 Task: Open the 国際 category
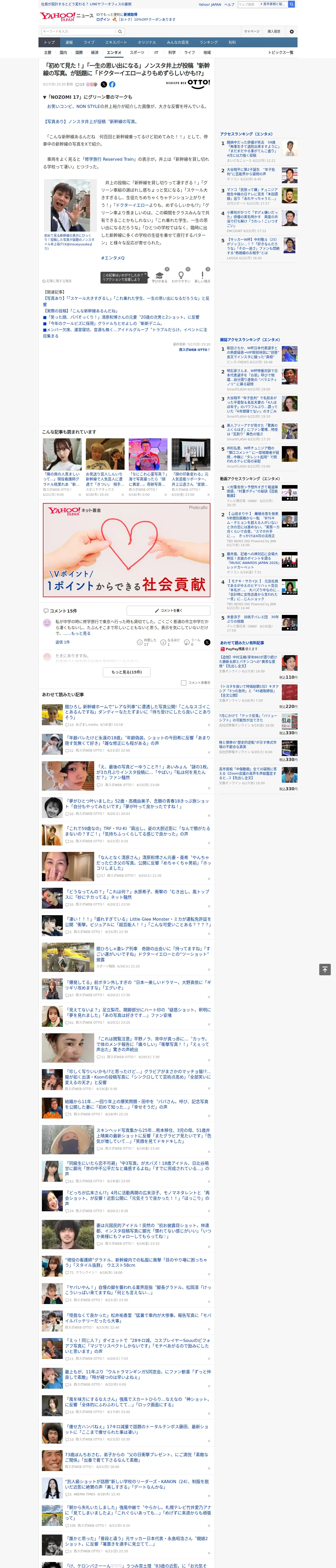click(x=79, y=52)
